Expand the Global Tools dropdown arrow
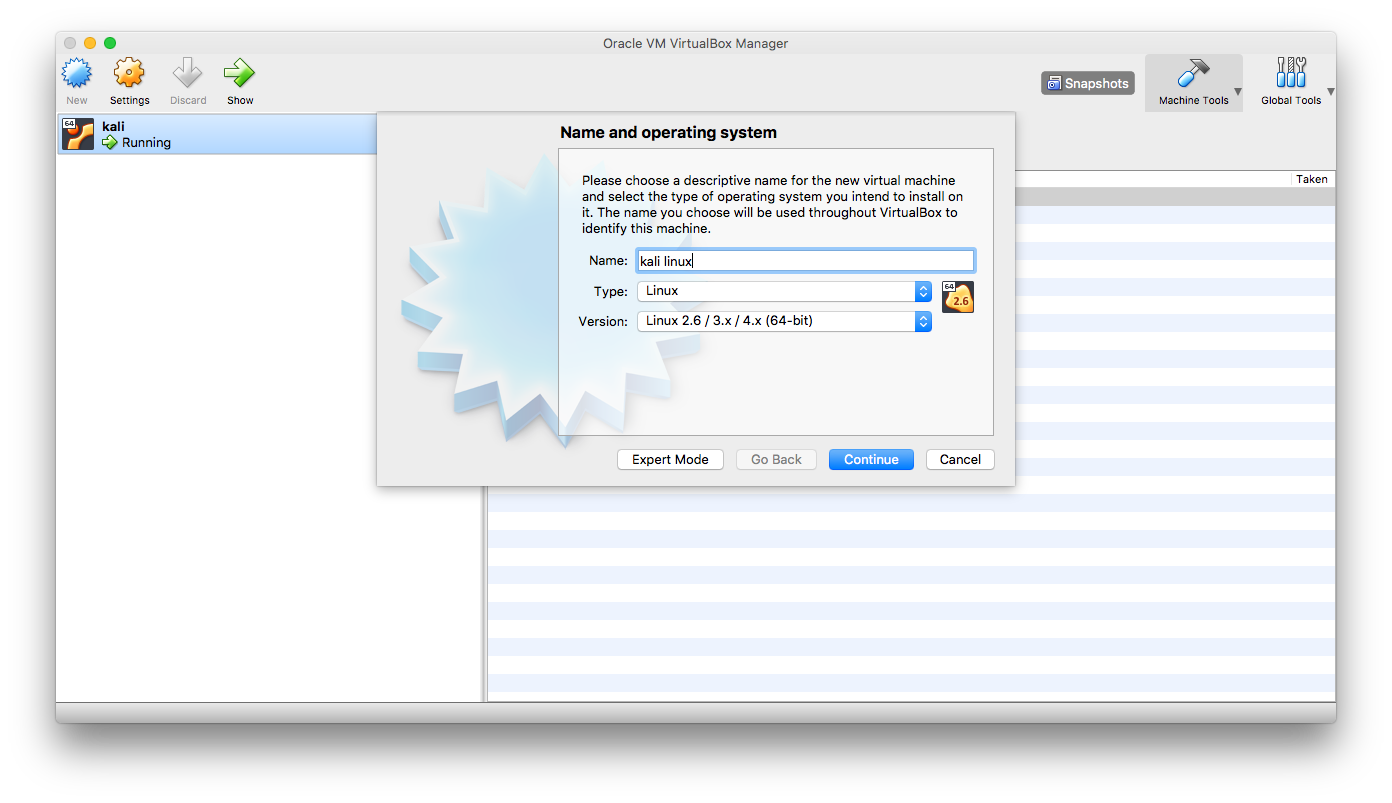 1330,92
